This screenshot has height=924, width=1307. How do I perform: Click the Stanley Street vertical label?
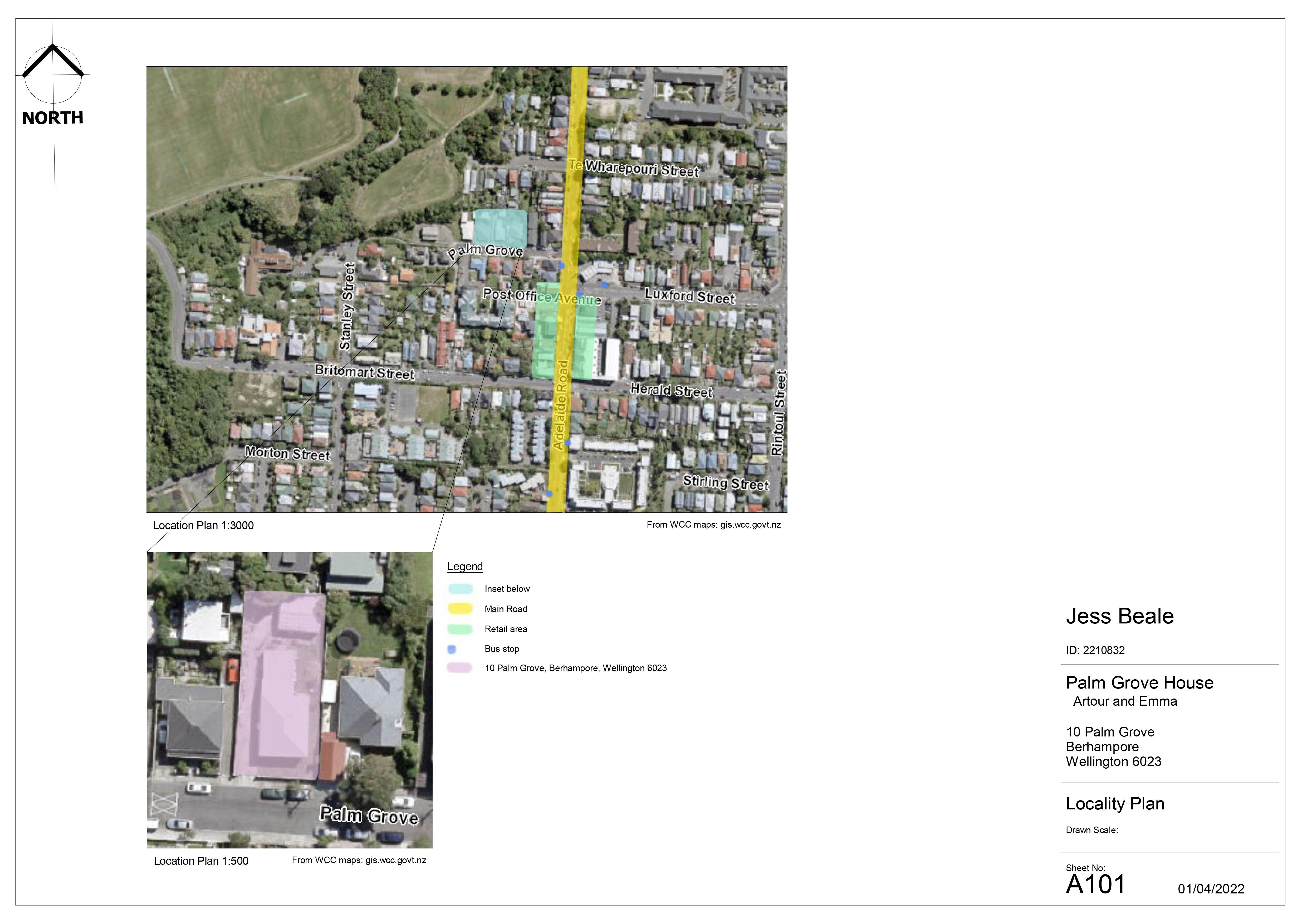pos(347,306)
